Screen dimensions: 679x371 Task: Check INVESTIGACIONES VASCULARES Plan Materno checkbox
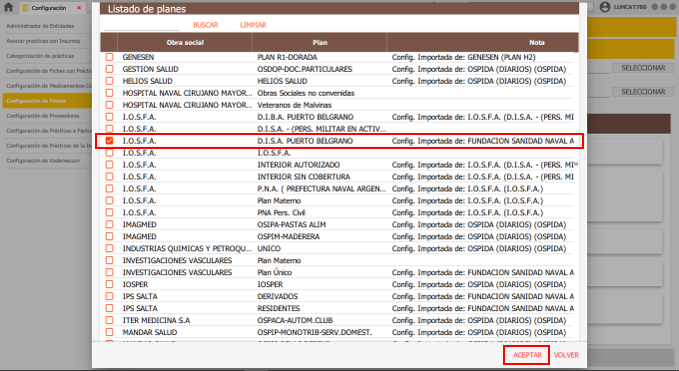coord(109,261)
